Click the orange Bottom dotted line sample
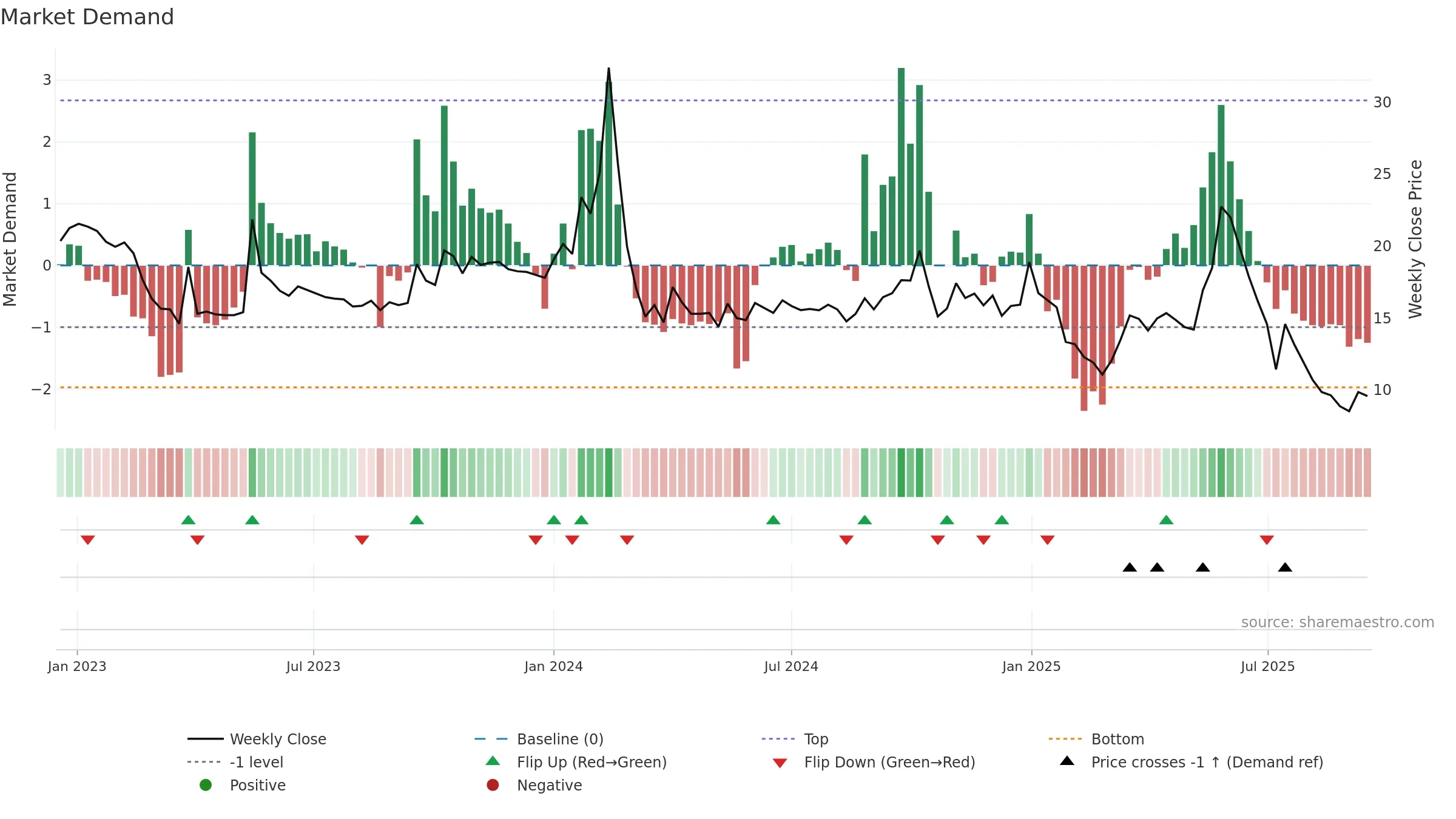Image resolution: width=1456 pixels, height=819 pixels. coord(1065,739)
